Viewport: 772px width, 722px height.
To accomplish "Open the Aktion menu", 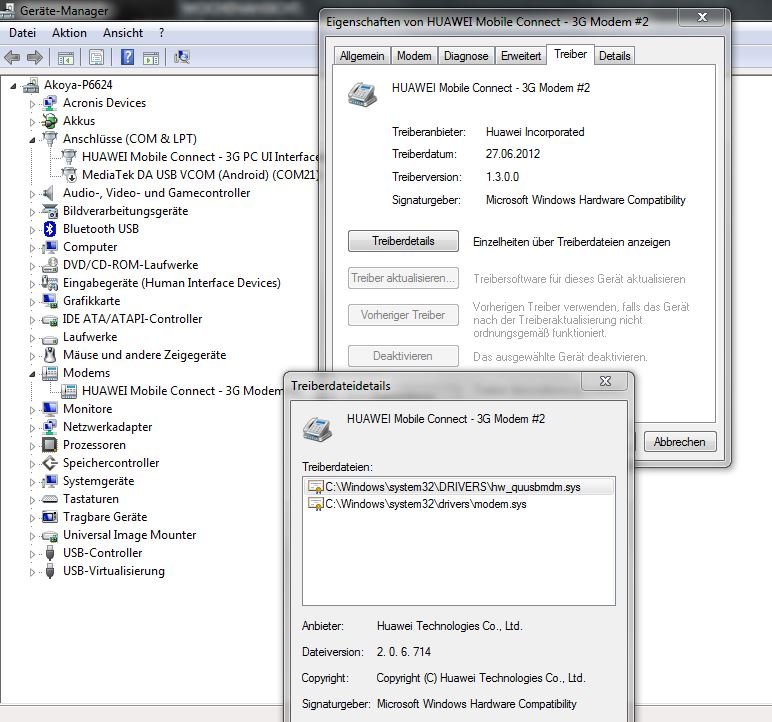I will (69, 33).
